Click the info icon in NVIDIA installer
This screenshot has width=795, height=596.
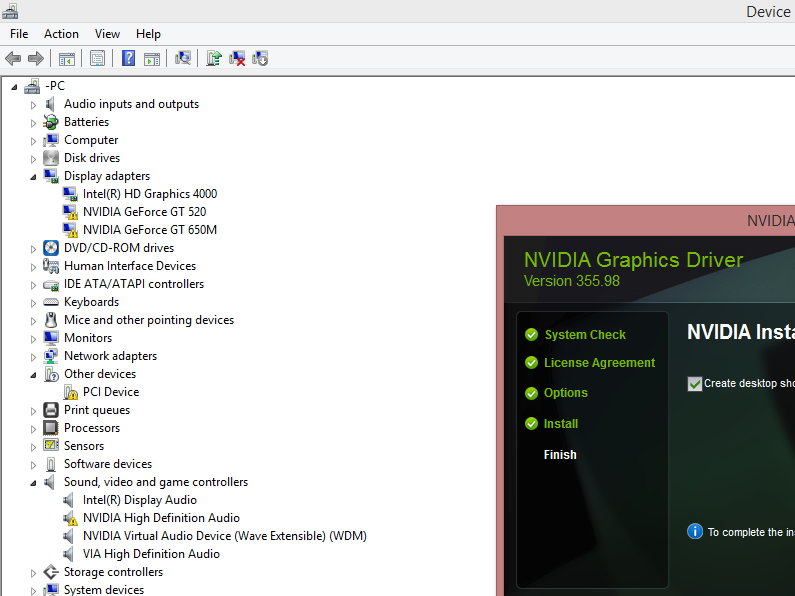pyautogui.click(x=695, y=532)
